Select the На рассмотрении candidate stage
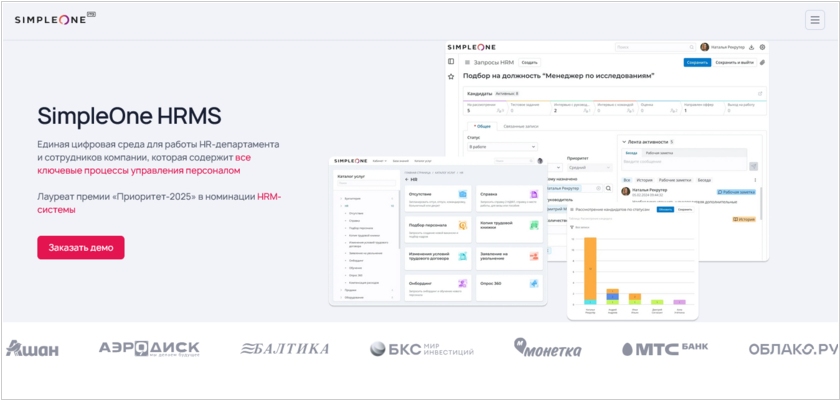This screenshot has width=840, height=400. pyautogui.click(x=485, y=108)
